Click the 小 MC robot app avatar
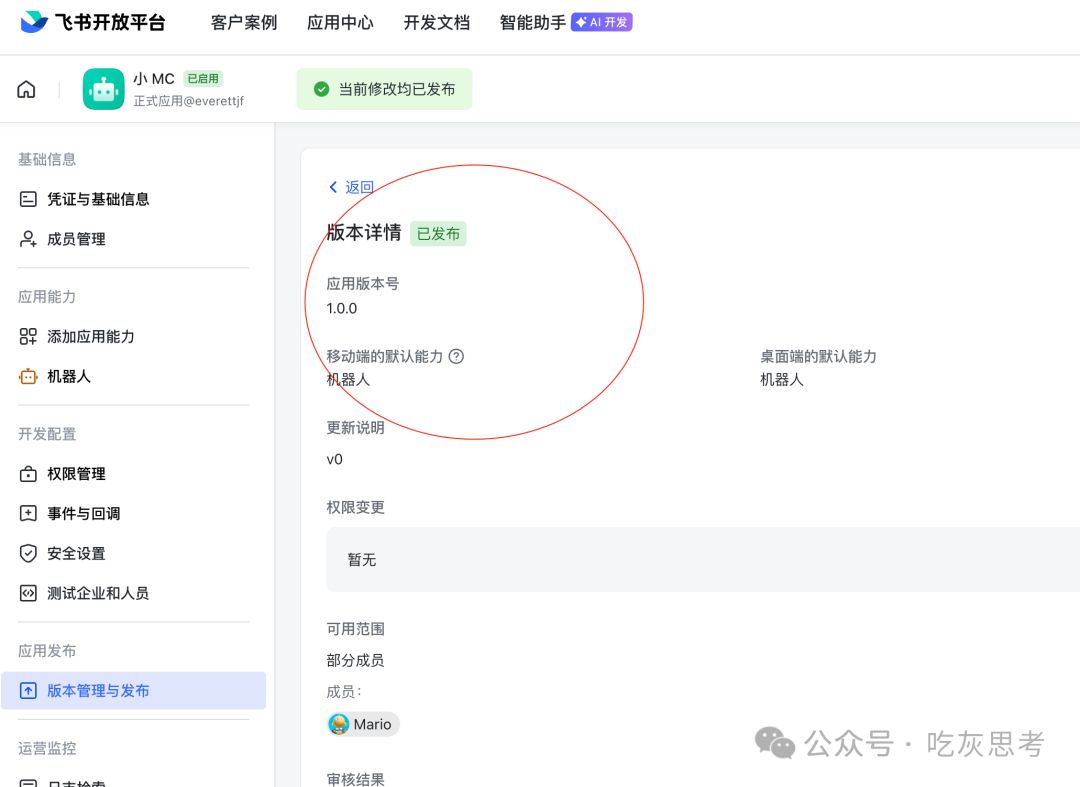 point(103,89)
